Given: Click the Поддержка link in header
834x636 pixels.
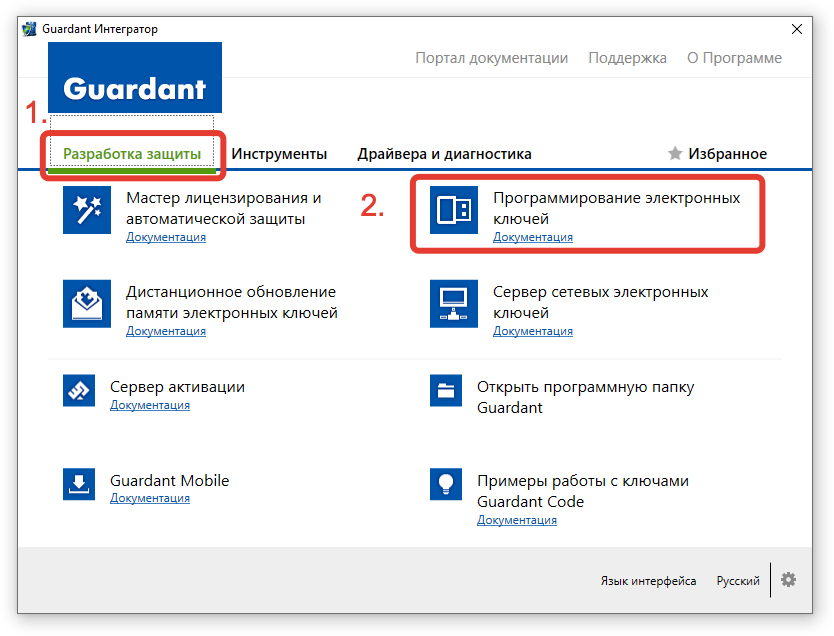Looking at the screenshot, I should pos(627,58).
